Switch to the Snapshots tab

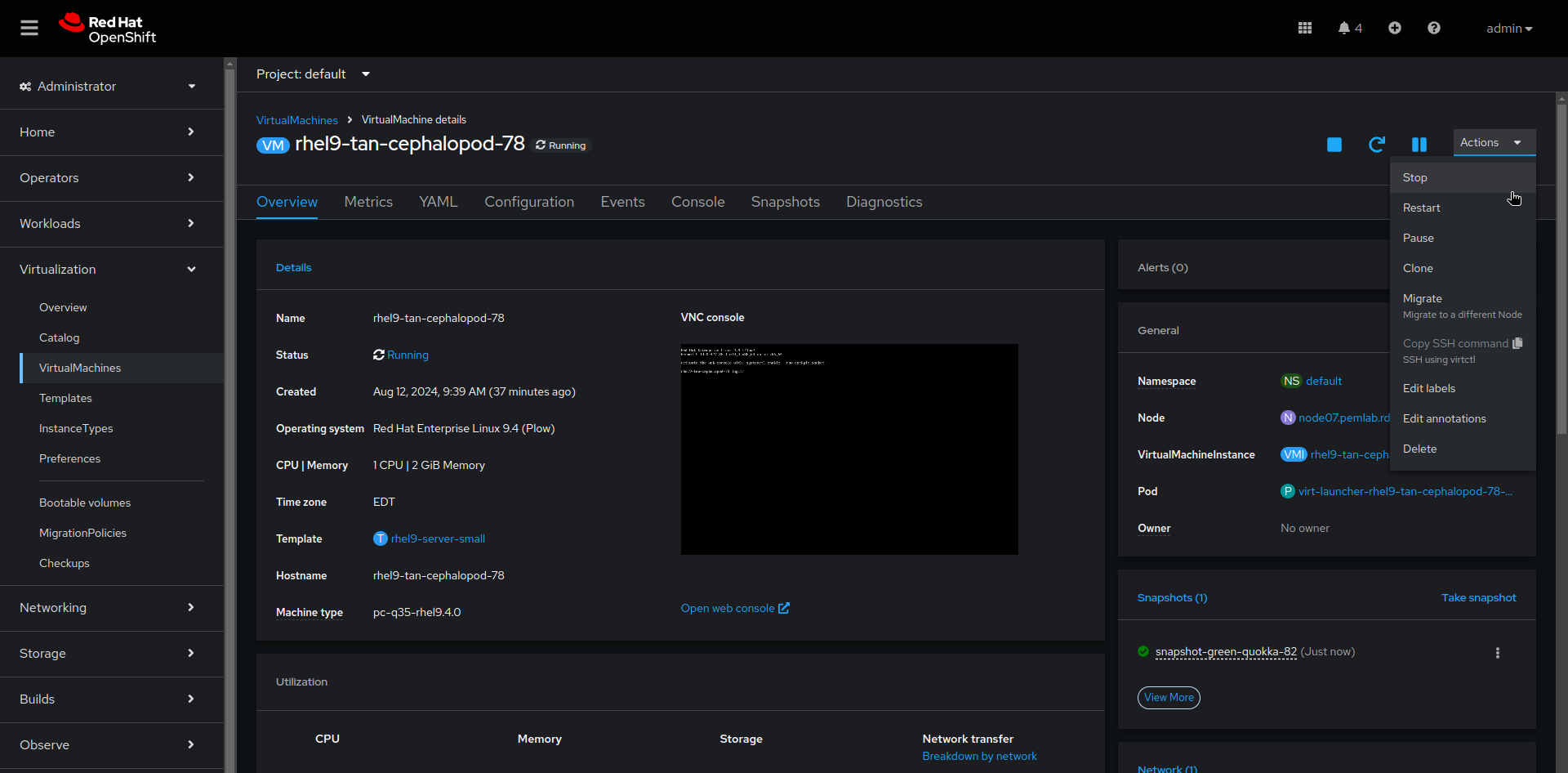coord(784,202)
